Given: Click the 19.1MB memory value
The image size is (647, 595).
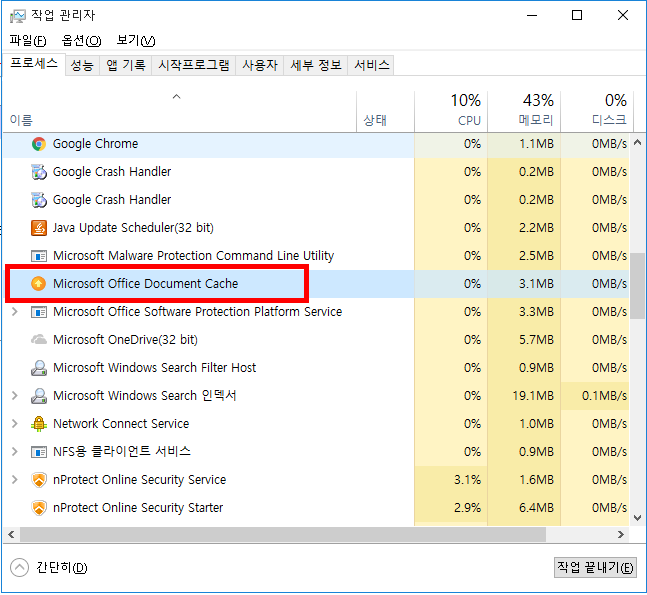Looking at the screenshot, I should click(x=533, y=396).
